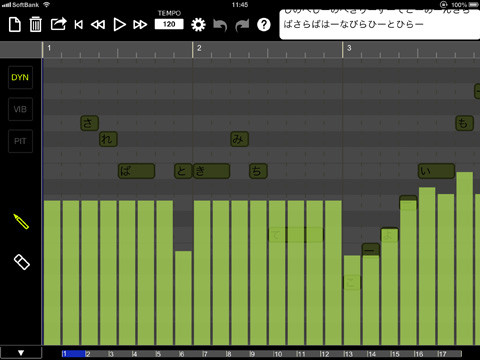The height and width of the screenshot is (360, 480).
Task: Tap the Wi-Fi icon in status bar
Action: (x=47, y=5)
